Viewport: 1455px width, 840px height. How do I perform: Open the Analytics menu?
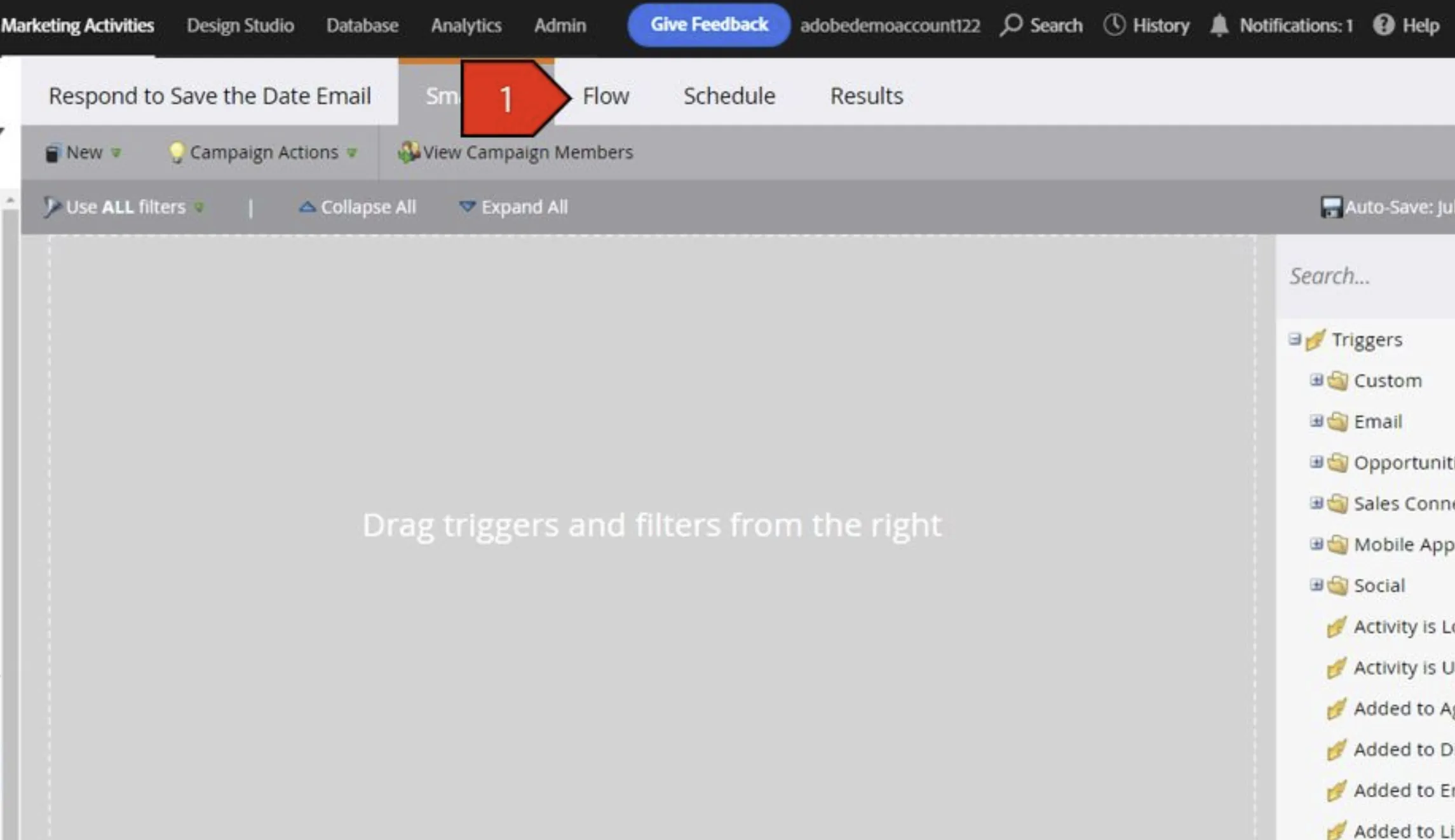click(x=466, y=25)
